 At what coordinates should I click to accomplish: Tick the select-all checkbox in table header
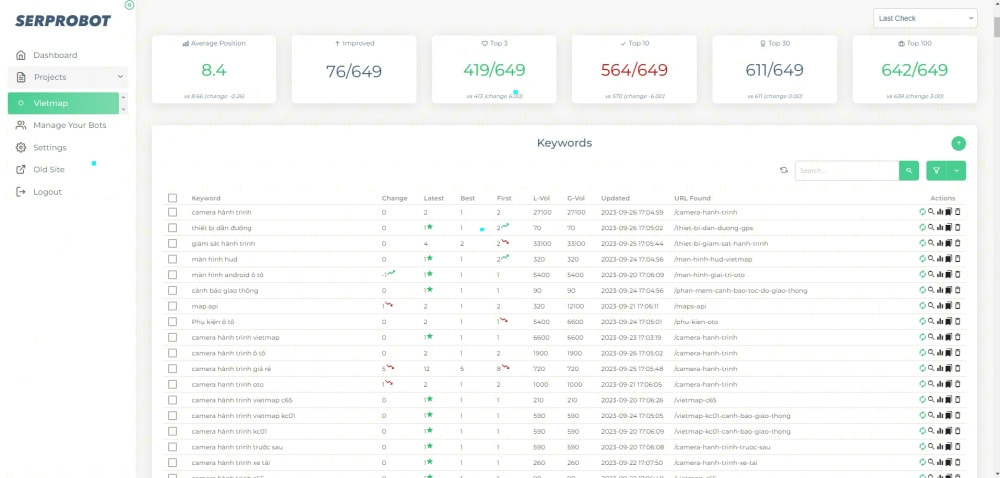tap(172, 198)
